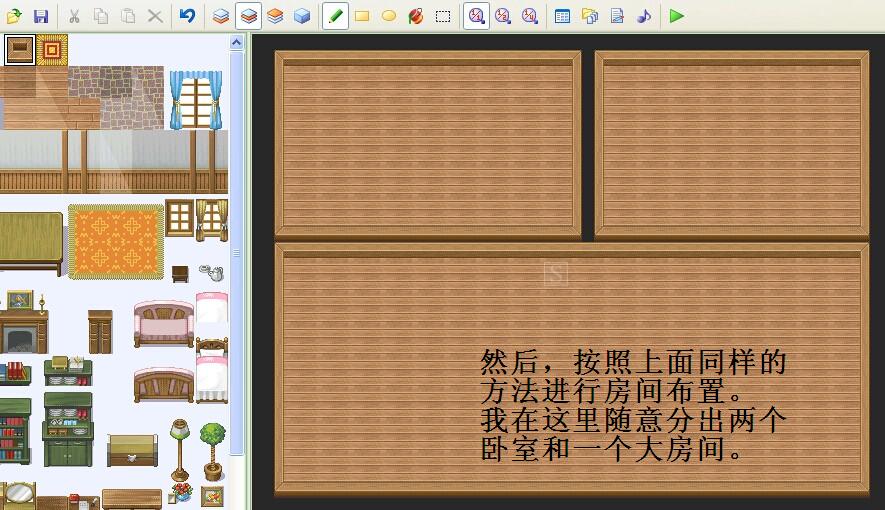
Task: Set map zoom to 1:4
Action: [x=529, y=16]
